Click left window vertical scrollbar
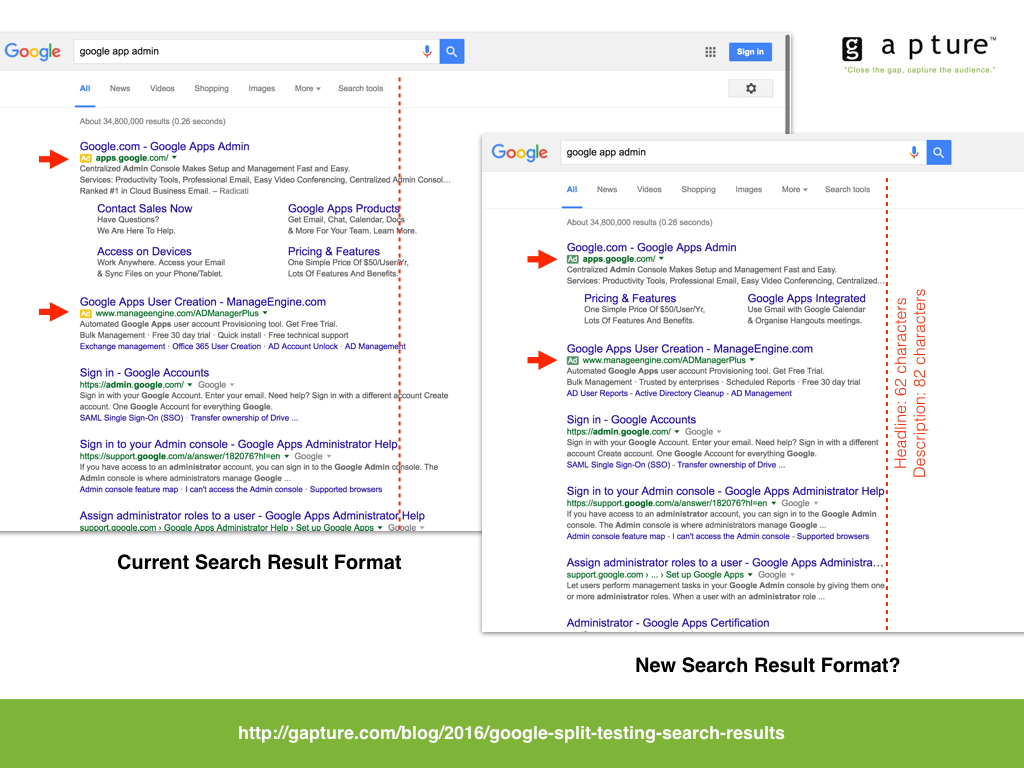This screenshot has height=768, width=1024. click(x=788, y=84)
